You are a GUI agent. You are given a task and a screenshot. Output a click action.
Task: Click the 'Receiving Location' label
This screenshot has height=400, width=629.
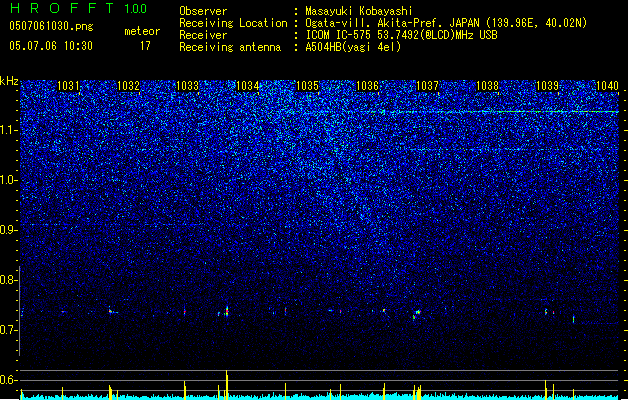point(233,23)
